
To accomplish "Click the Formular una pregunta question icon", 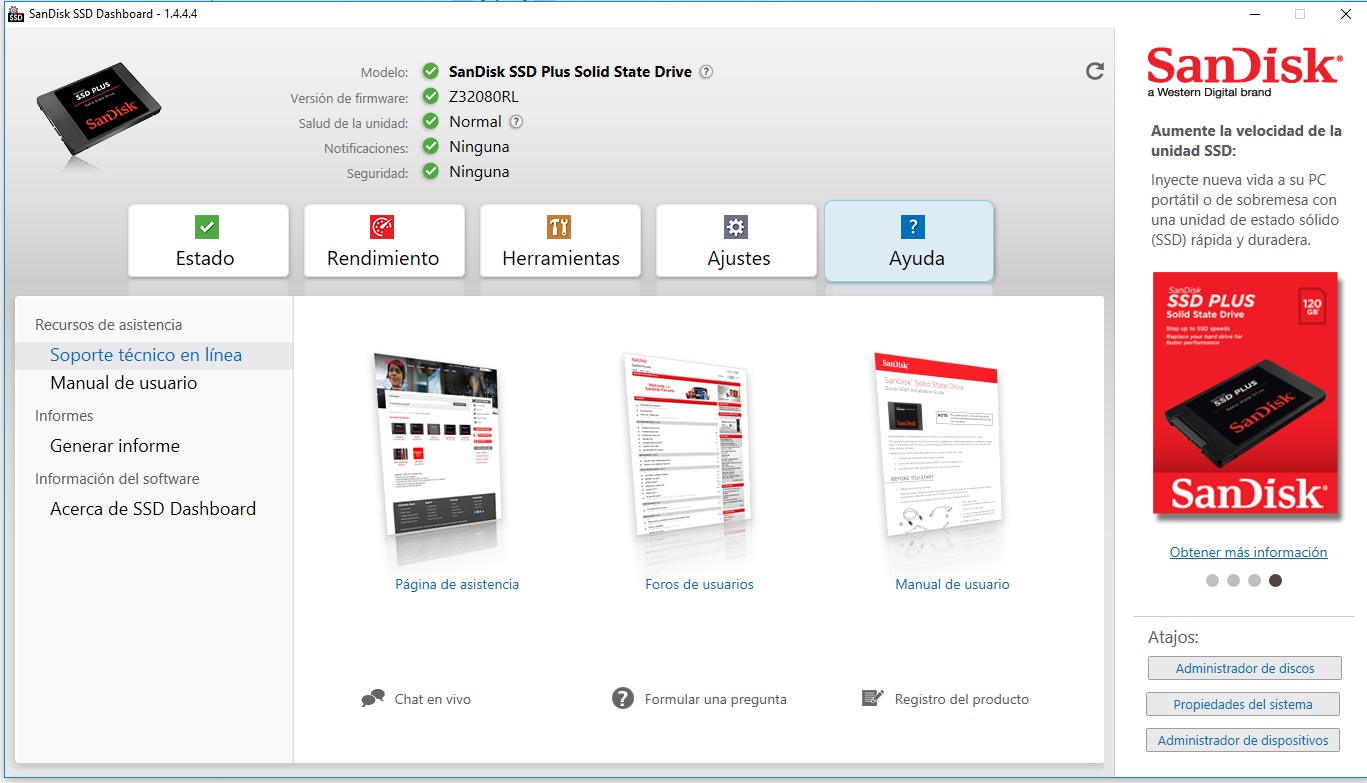I will (623, 698).
